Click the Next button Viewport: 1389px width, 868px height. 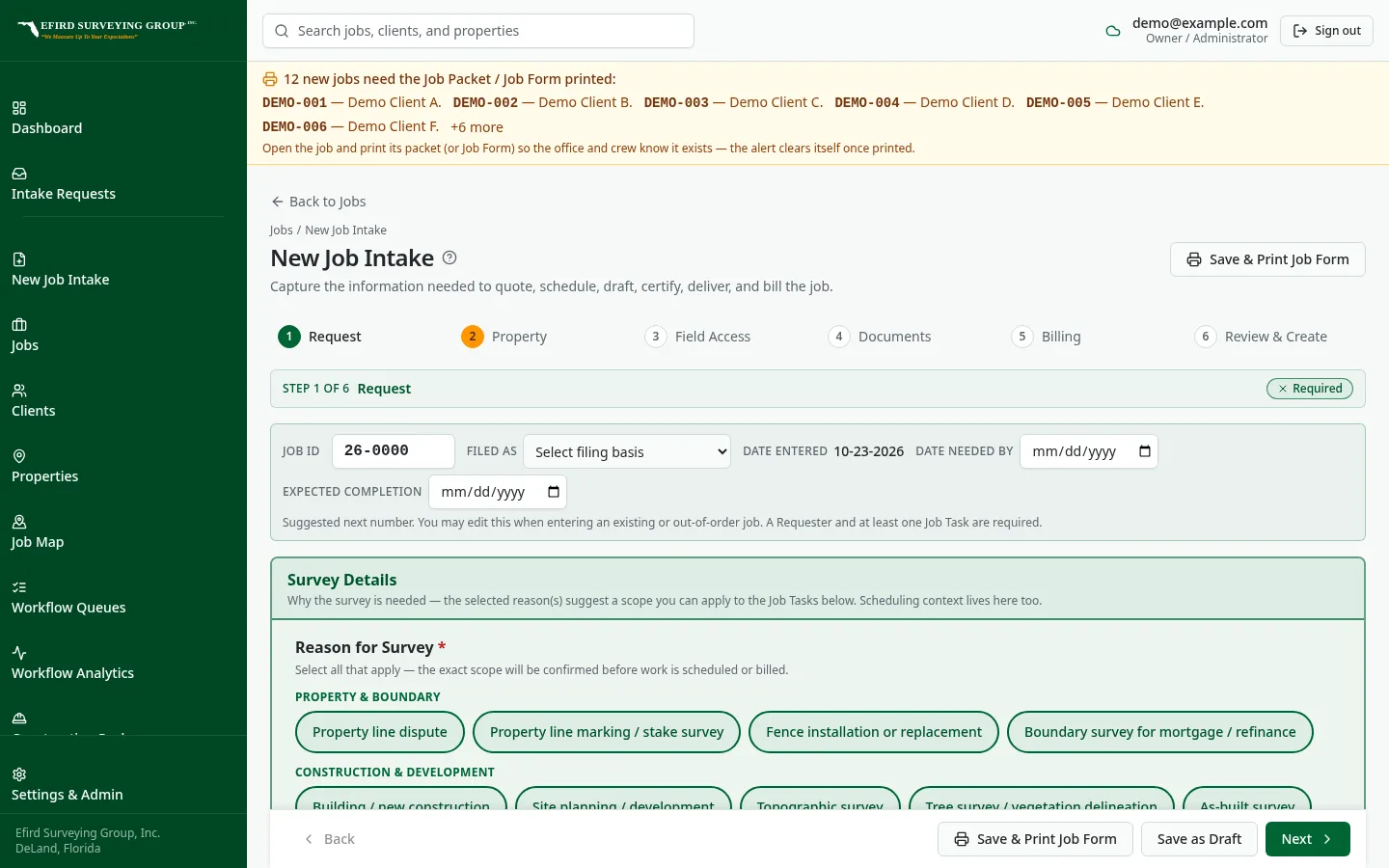1307,839
